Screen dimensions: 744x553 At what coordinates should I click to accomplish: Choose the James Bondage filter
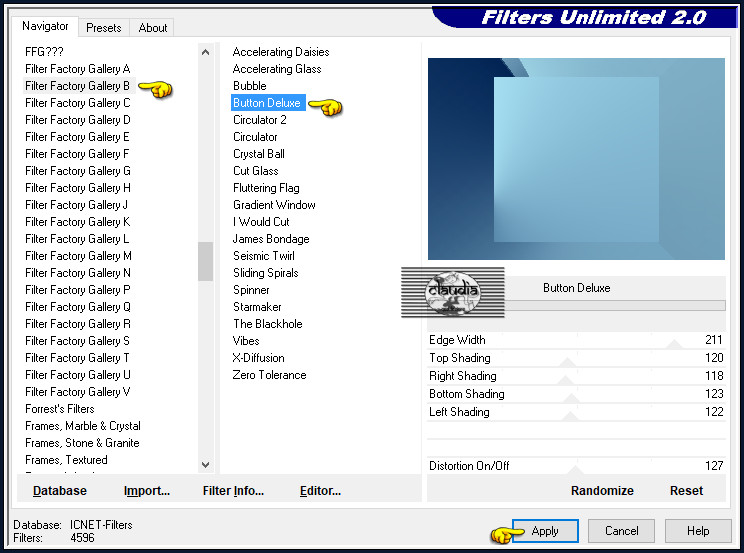click(271, 239)
